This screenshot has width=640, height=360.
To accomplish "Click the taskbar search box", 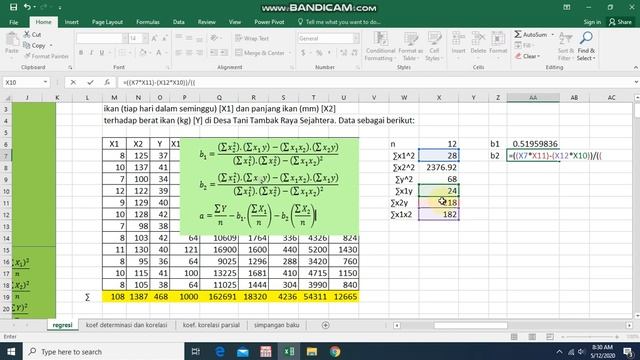I will [103, 351].
